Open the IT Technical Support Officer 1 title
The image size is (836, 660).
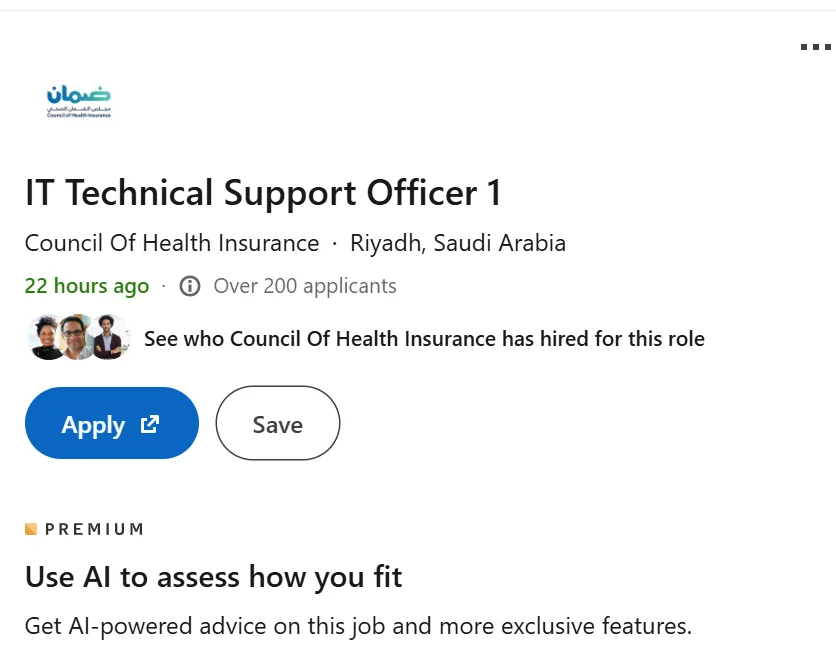click(263, 193)
